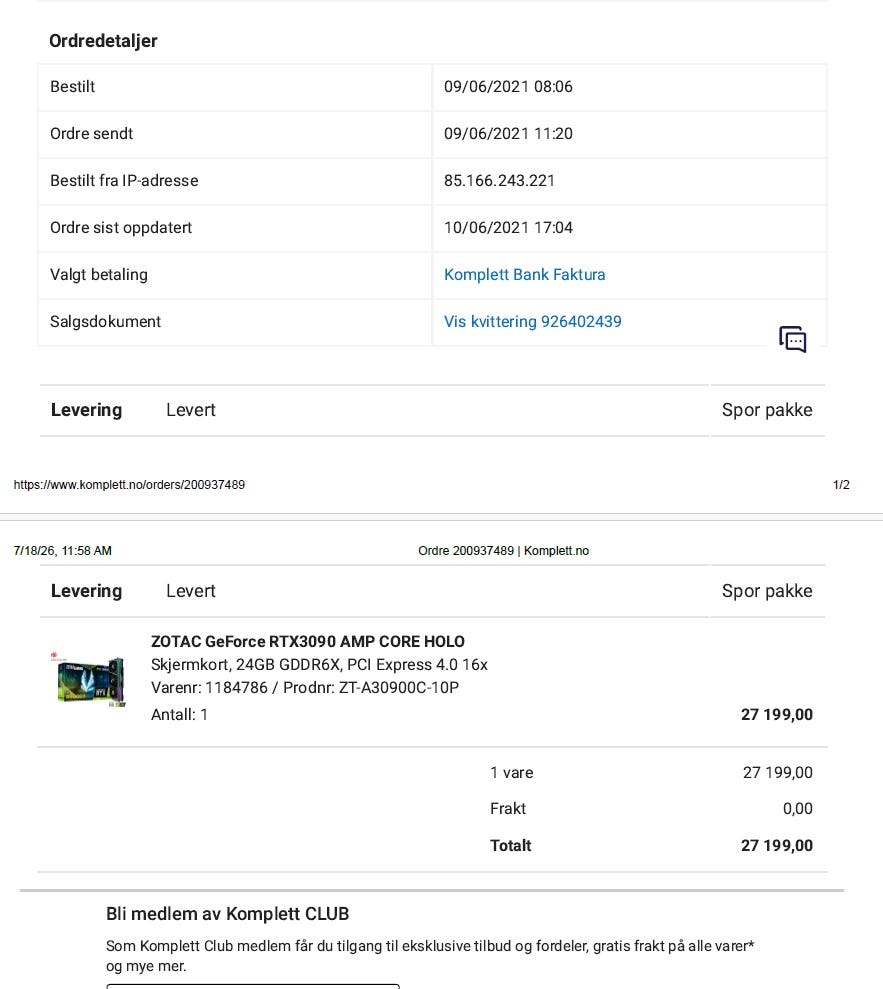The height and width of the screenshot is (989, 883).
Task: Open Komplett Bank Faktura payment link
Action: point(524,275)
